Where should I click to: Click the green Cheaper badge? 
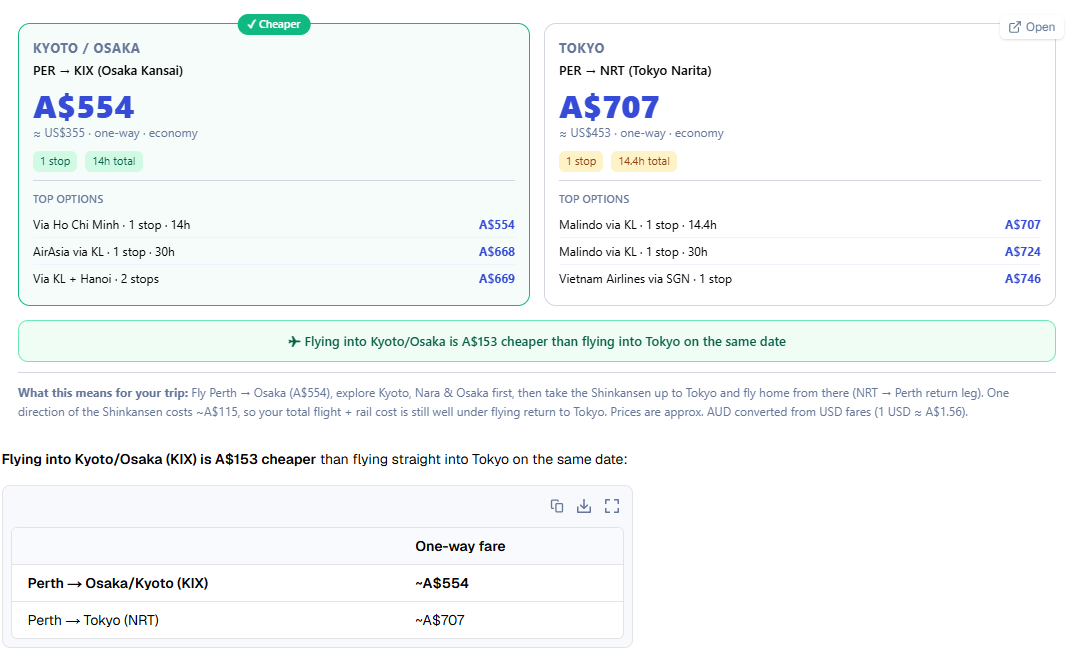coord(274,24)
